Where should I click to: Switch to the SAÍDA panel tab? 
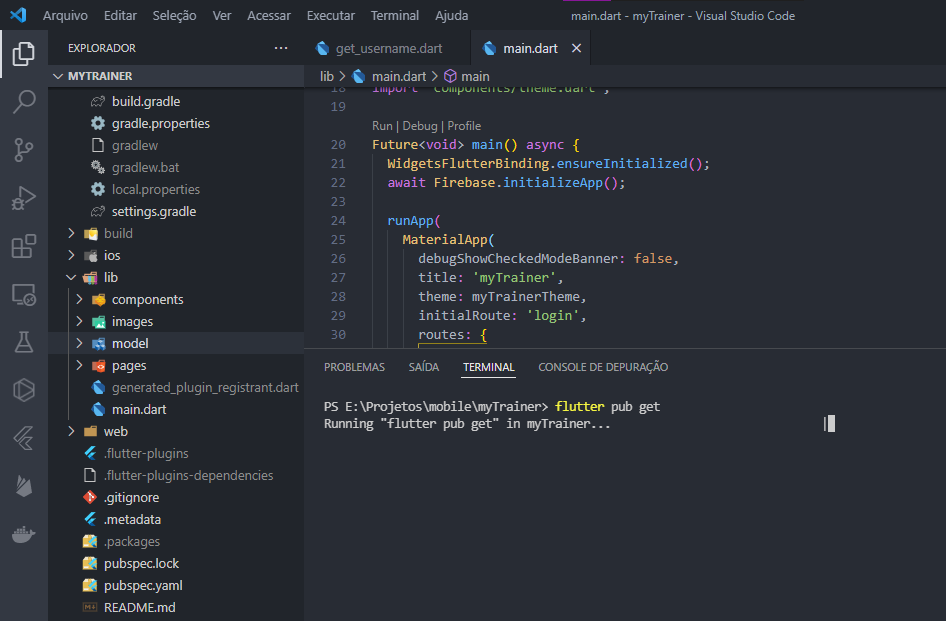pyautogui.click(x=424, y=367)
